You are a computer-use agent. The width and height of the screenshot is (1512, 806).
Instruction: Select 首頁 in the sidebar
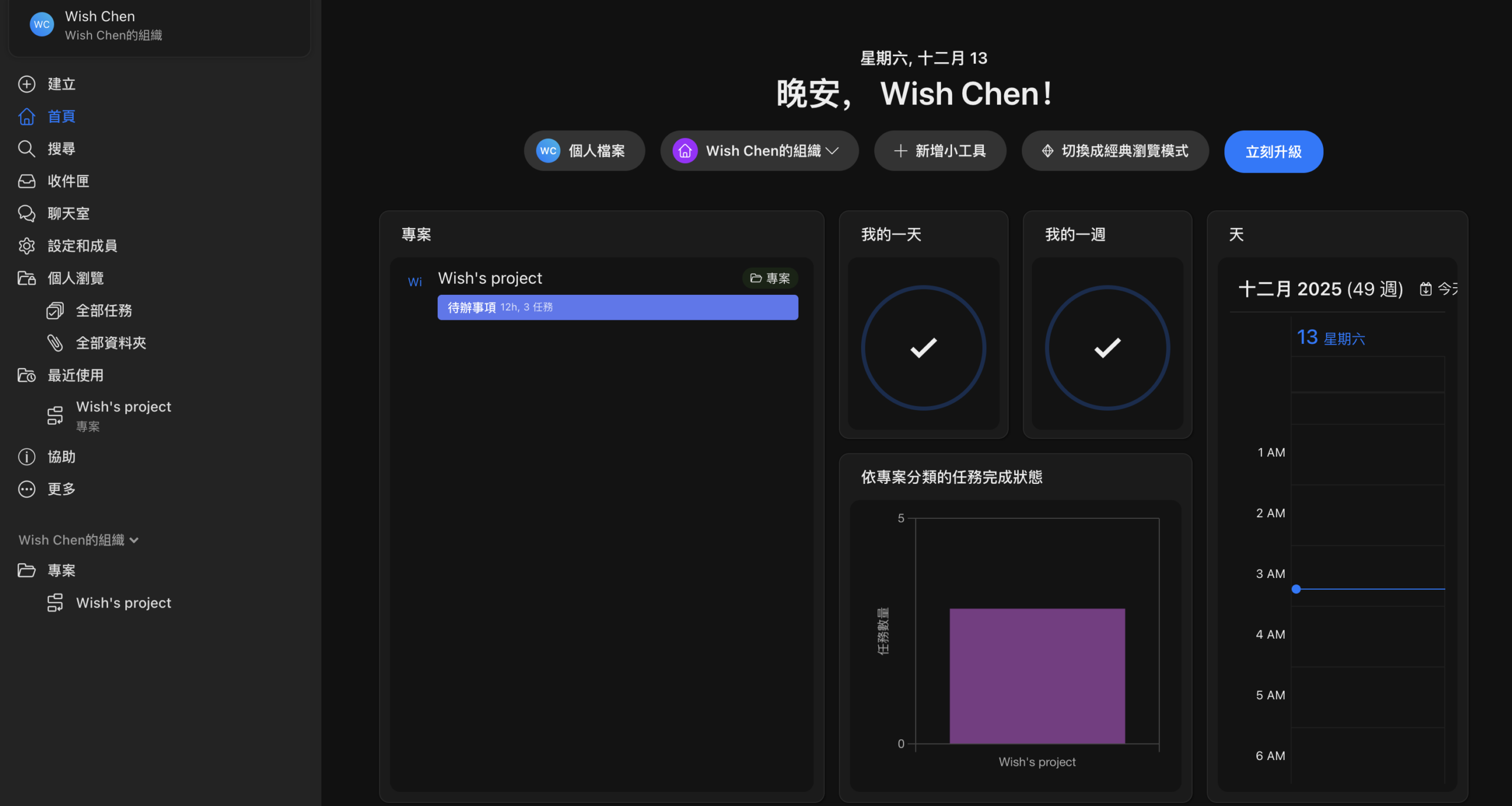point(61,116)
